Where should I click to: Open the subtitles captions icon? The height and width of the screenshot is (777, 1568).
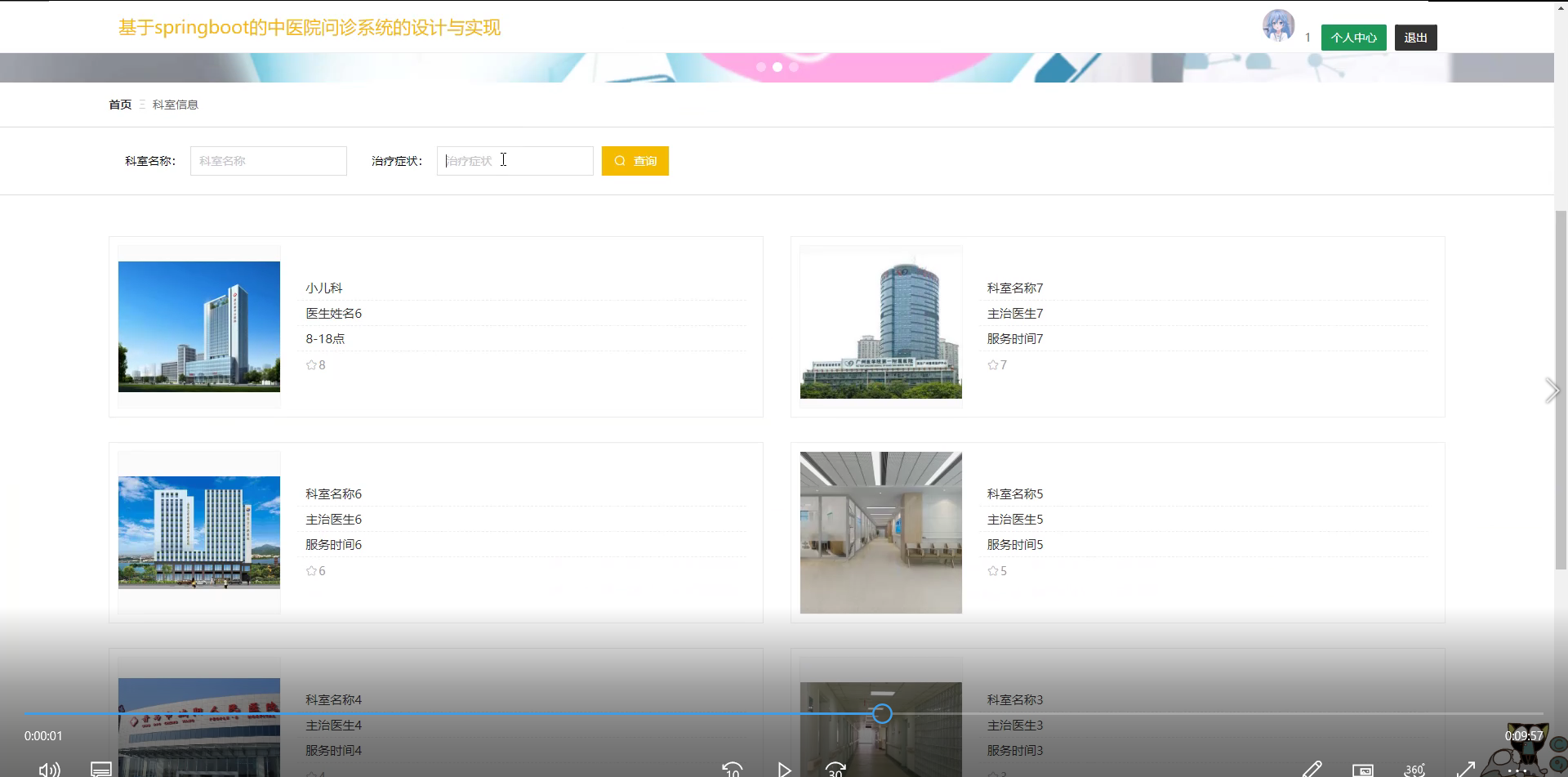pos(101,770)
